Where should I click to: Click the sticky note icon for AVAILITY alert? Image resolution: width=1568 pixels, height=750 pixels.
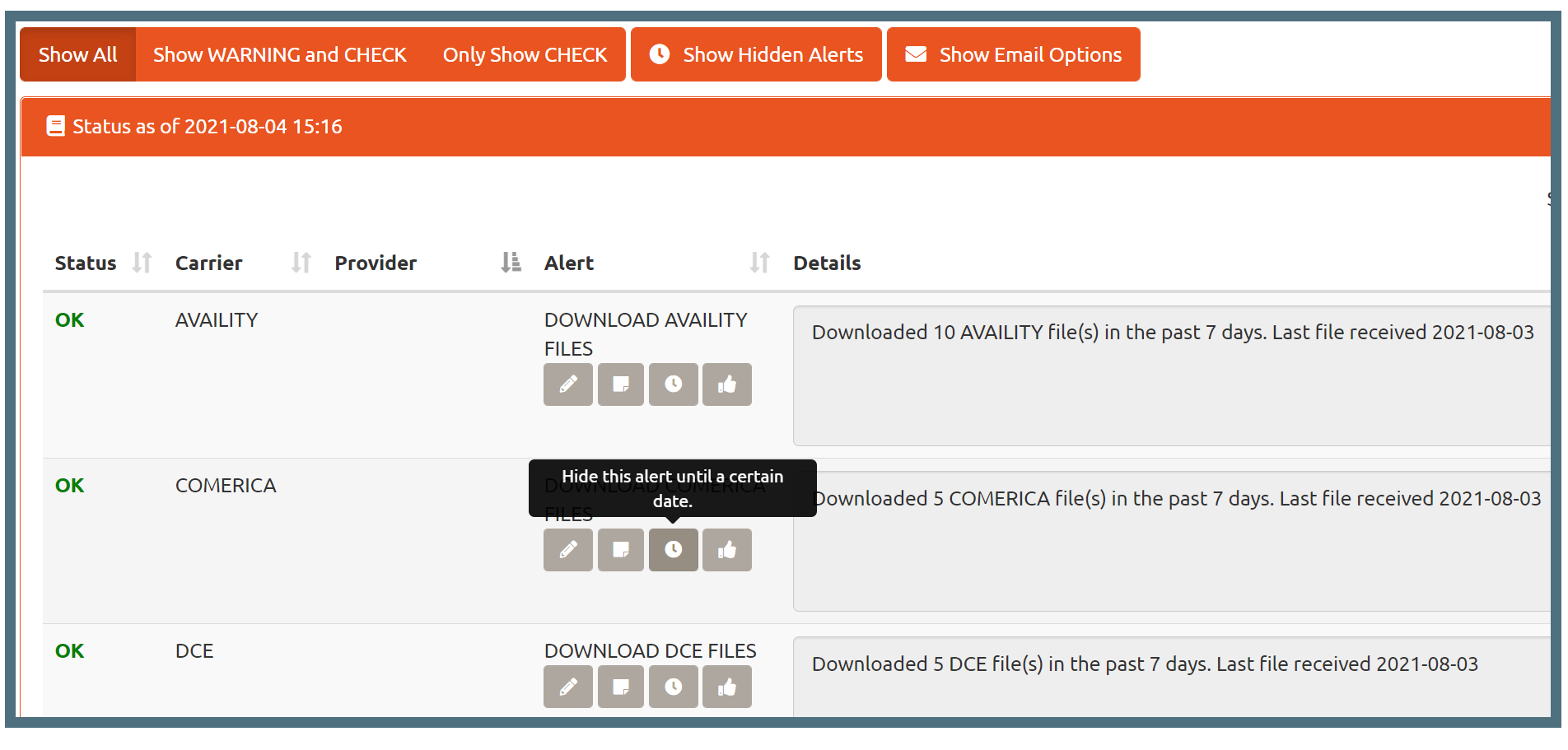click(x=620, y=384)
